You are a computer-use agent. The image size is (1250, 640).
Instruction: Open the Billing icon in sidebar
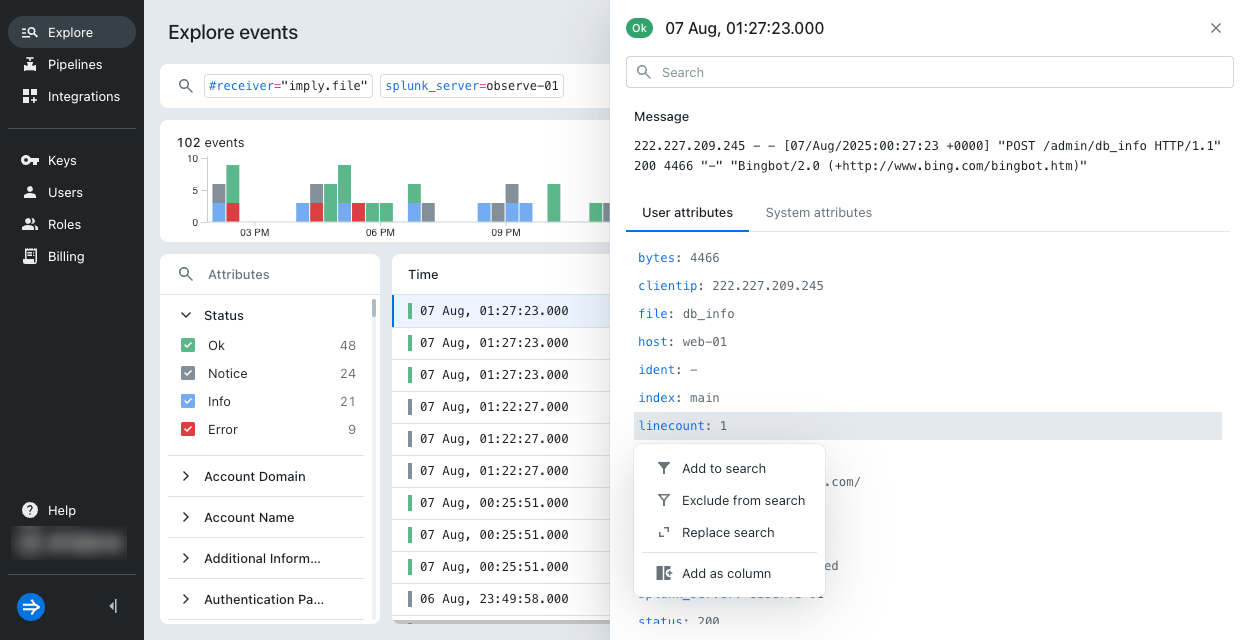point(29,257)
